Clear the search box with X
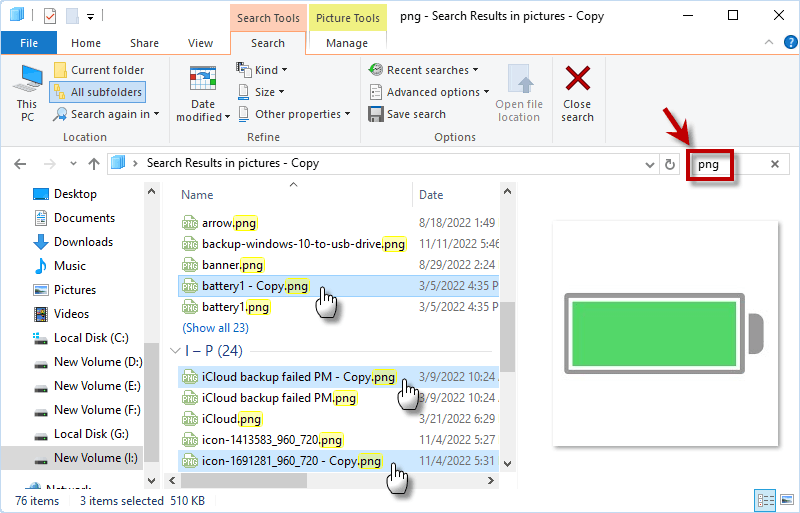This screenshot has width=800, height=513. [775, 164]
